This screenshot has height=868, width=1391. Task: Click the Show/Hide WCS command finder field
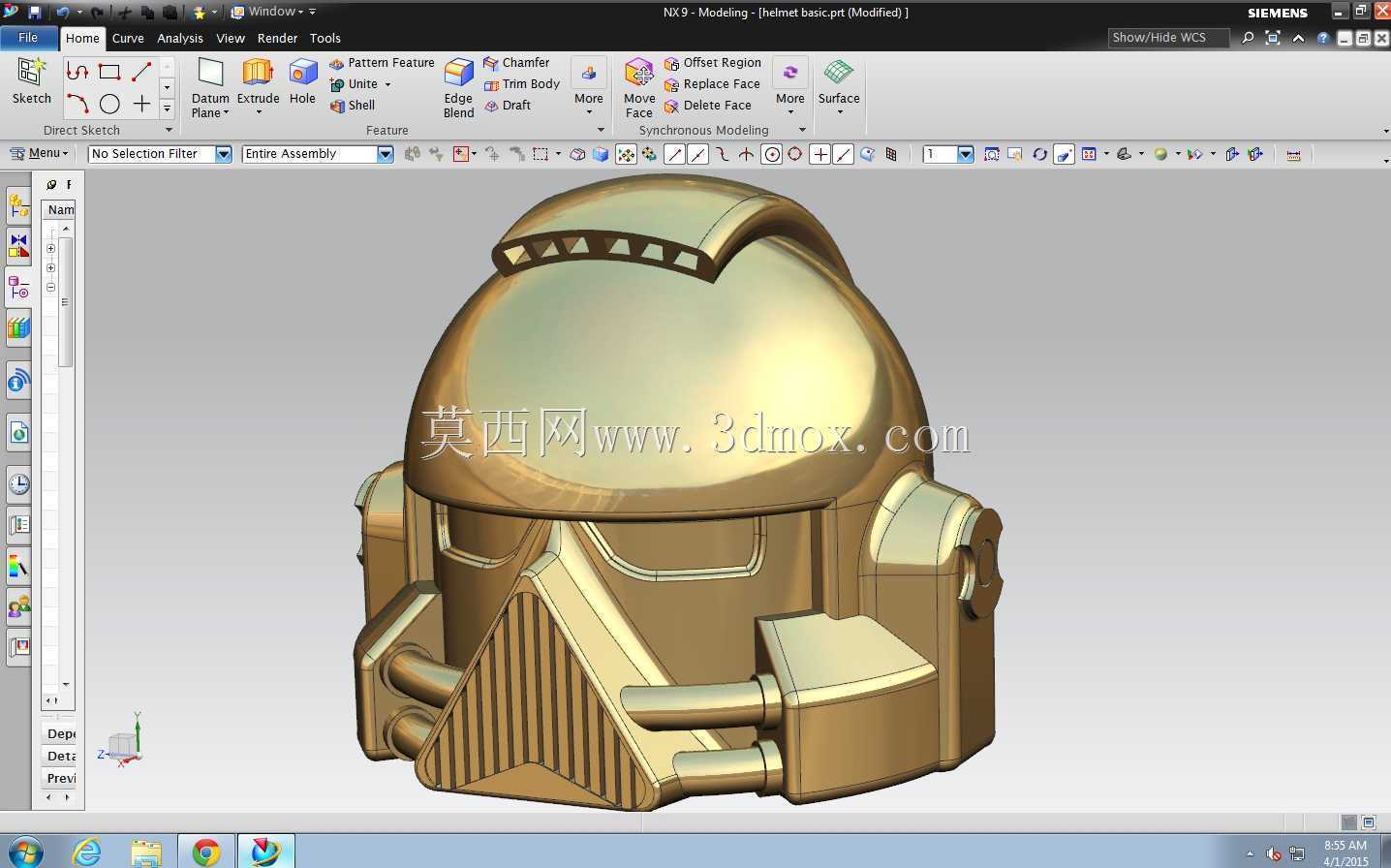(1168, 38)
